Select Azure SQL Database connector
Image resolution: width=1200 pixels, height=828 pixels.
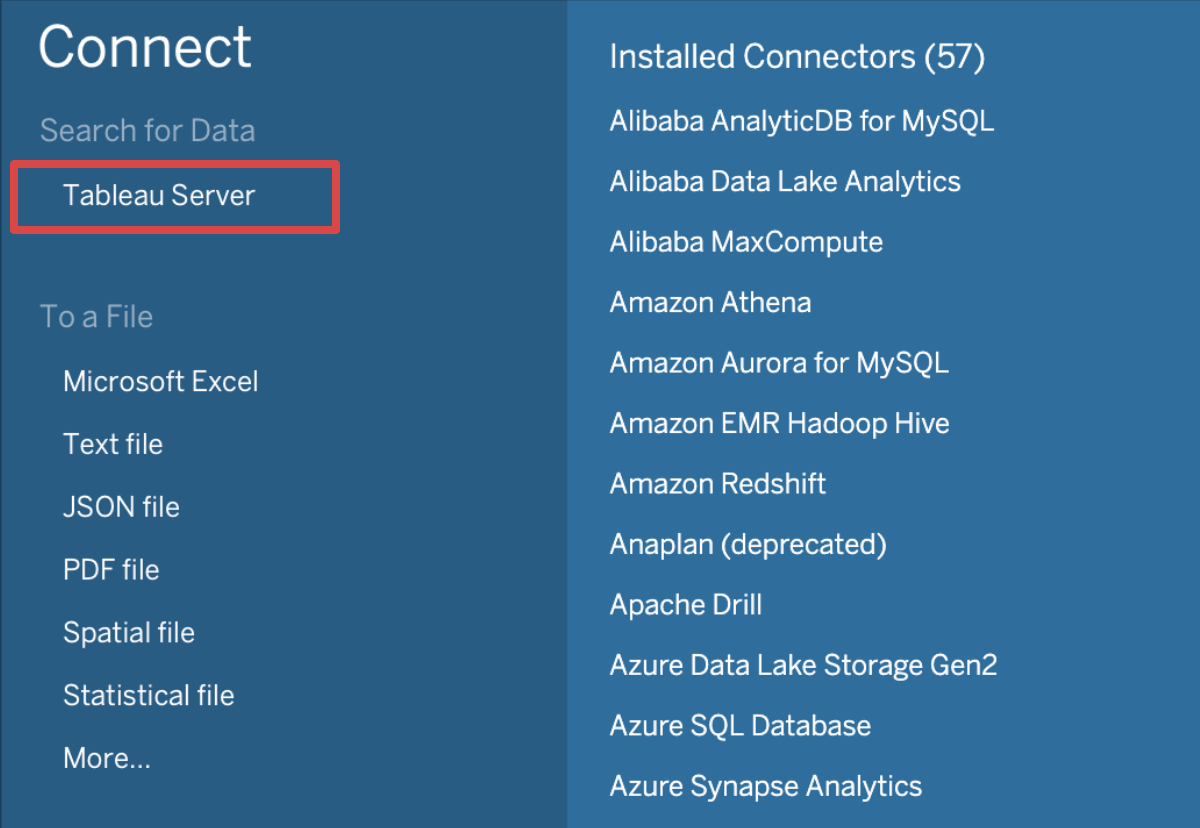tap(740, 725)
